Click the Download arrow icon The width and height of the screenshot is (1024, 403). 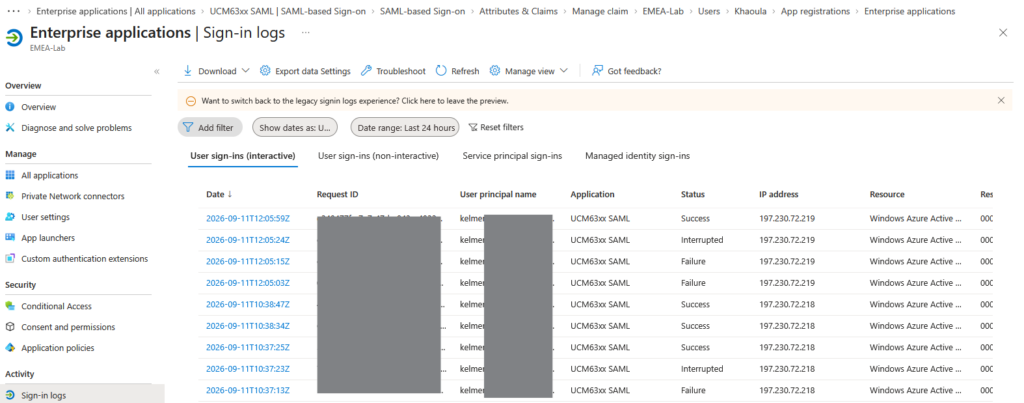coord(187,71)
